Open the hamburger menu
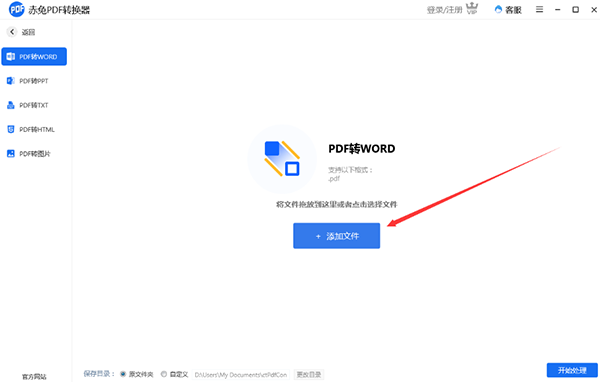The image size is (600, 382). [x=539, y=9]
